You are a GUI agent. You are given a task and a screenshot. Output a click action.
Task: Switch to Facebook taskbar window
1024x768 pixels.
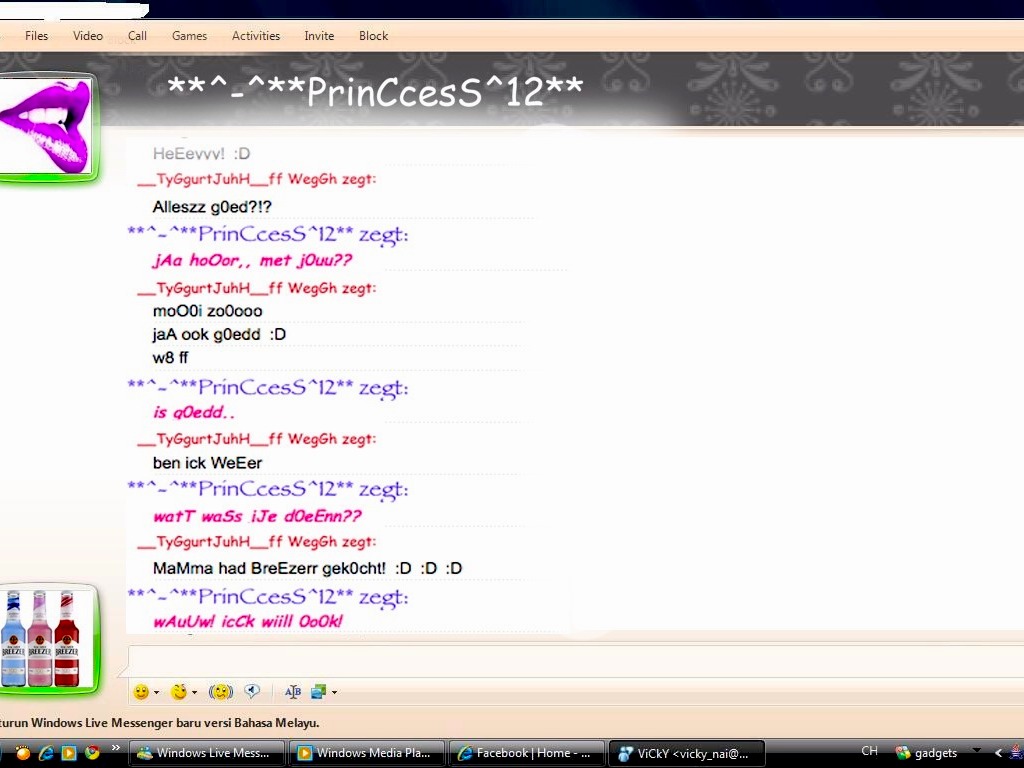click(527, 753)
